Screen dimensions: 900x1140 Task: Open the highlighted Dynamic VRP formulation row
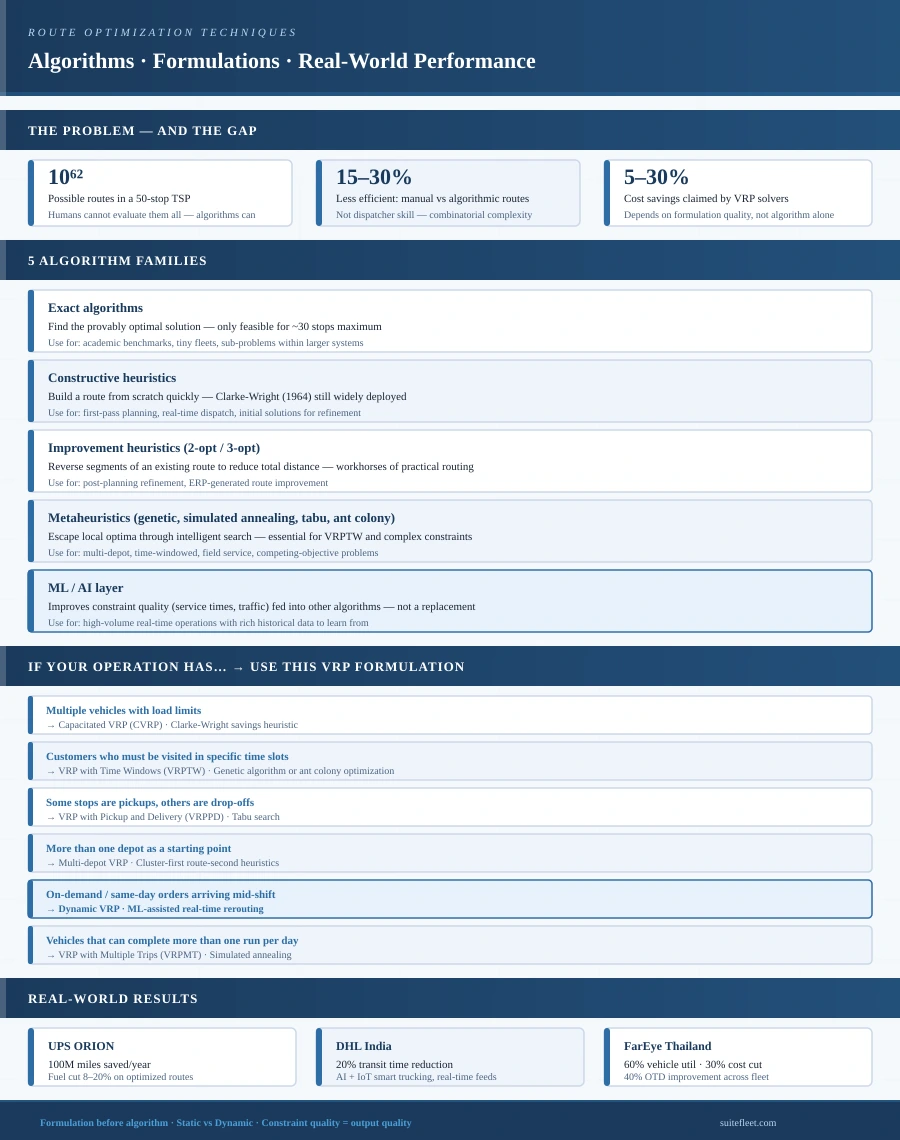(450, 899)
